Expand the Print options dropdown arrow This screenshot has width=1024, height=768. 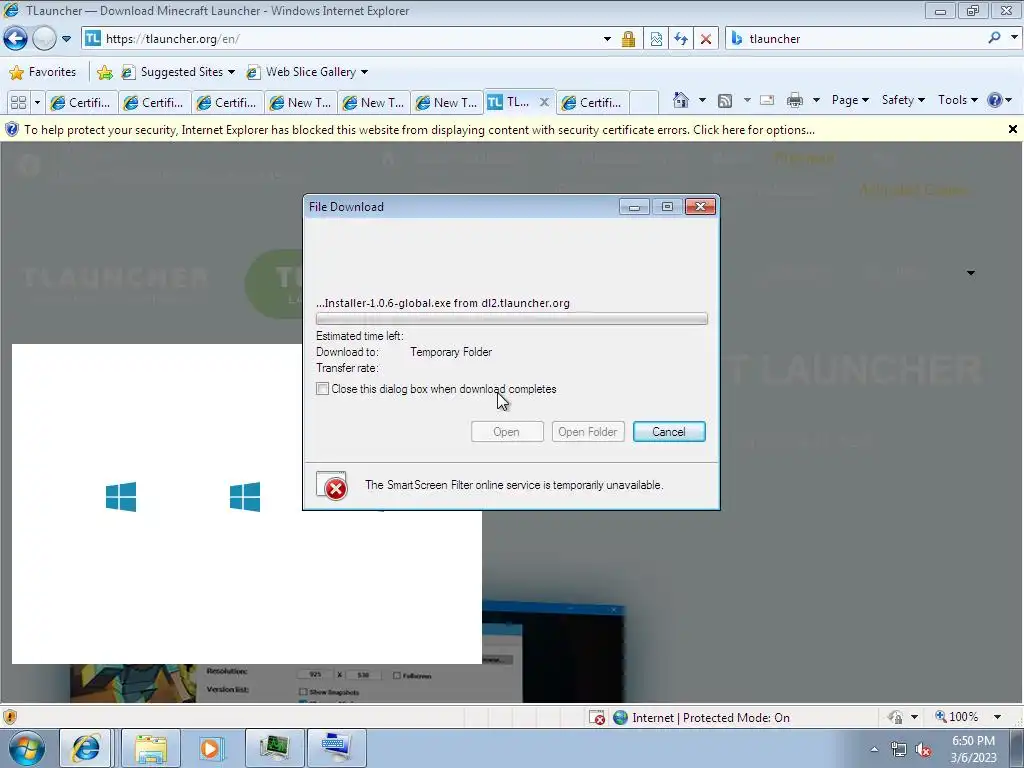816,100
